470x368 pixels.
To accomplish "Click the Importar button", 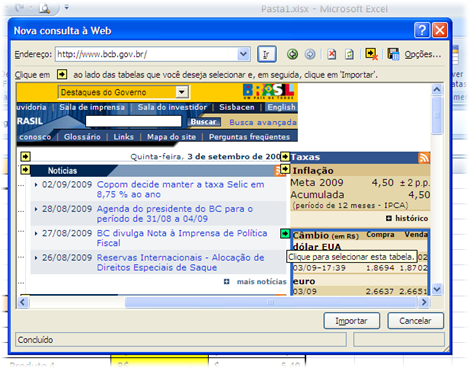I will (352, 321).
